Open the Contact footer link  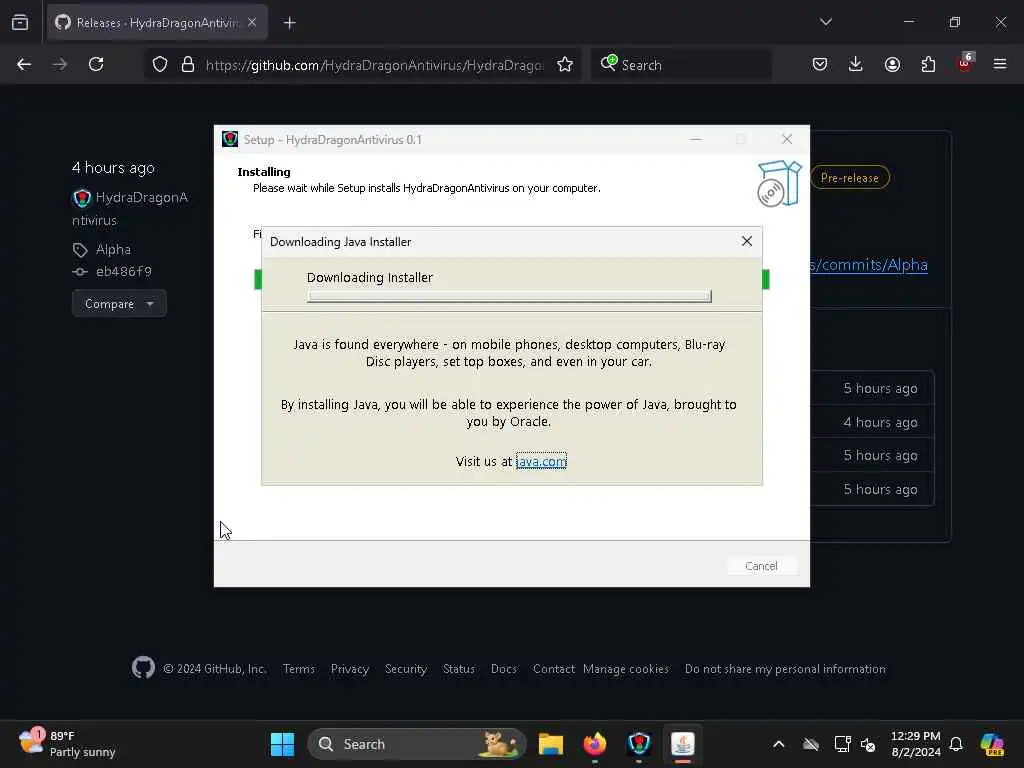(554, 669)
